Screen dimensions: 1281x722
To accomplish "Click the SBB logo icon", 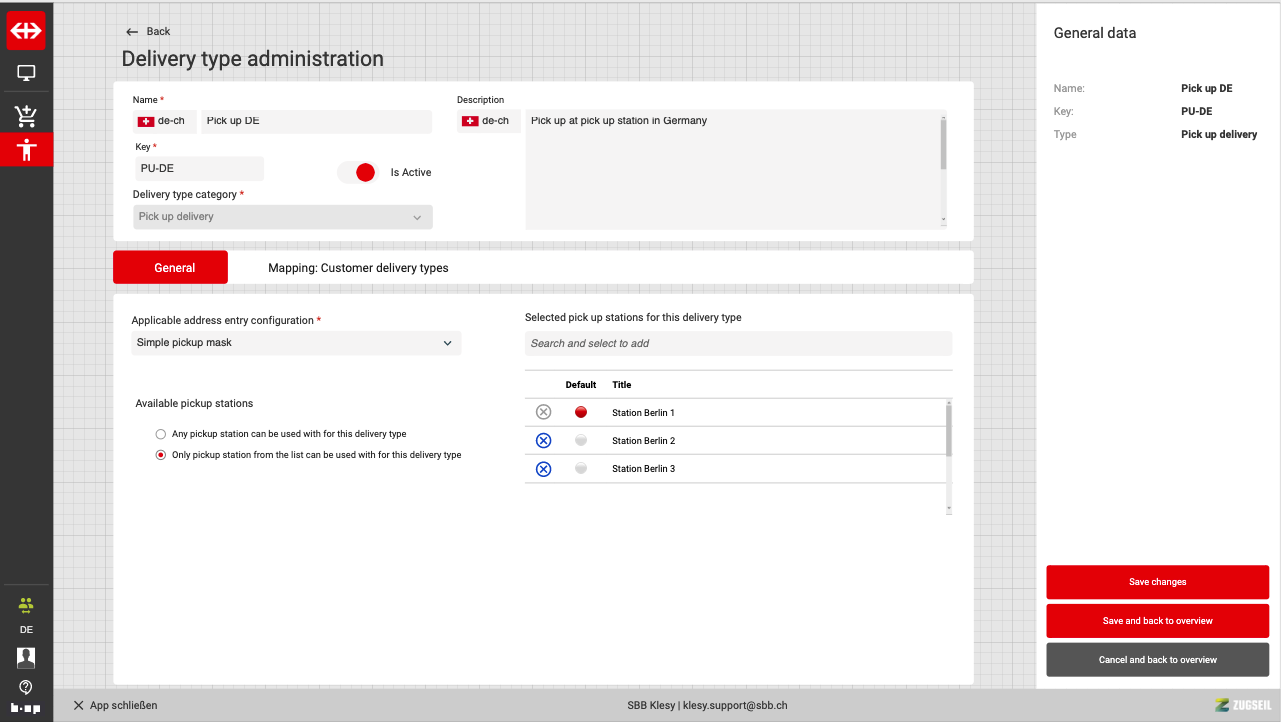I will (x=26, y=31).
